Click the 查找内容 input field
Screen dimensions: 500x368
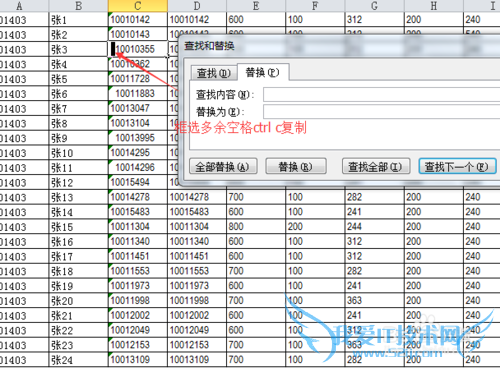381,95
